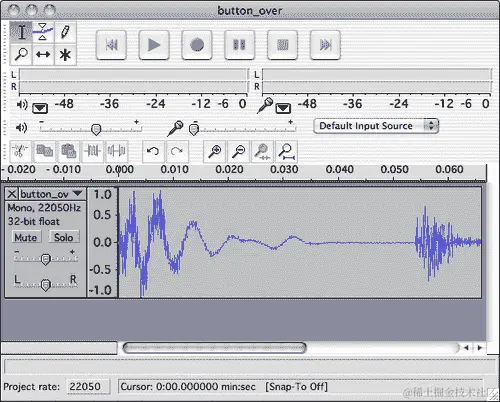This screenshot has height=402, width=500.
Task: Click the Snap-To Off status text
Action: 296,387
